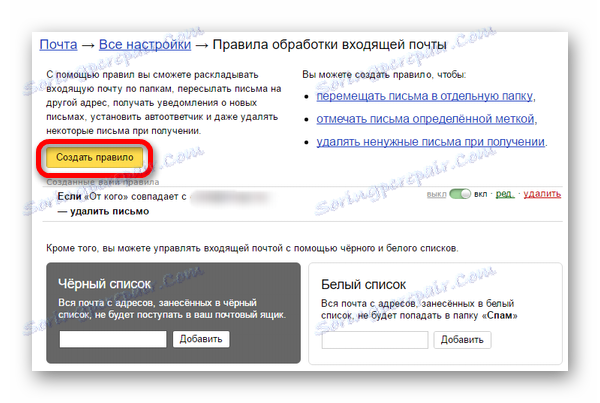This screenshot has height=403, width=600.
Task: Click Добавить in Чёрный список
Action: point(201,339)
